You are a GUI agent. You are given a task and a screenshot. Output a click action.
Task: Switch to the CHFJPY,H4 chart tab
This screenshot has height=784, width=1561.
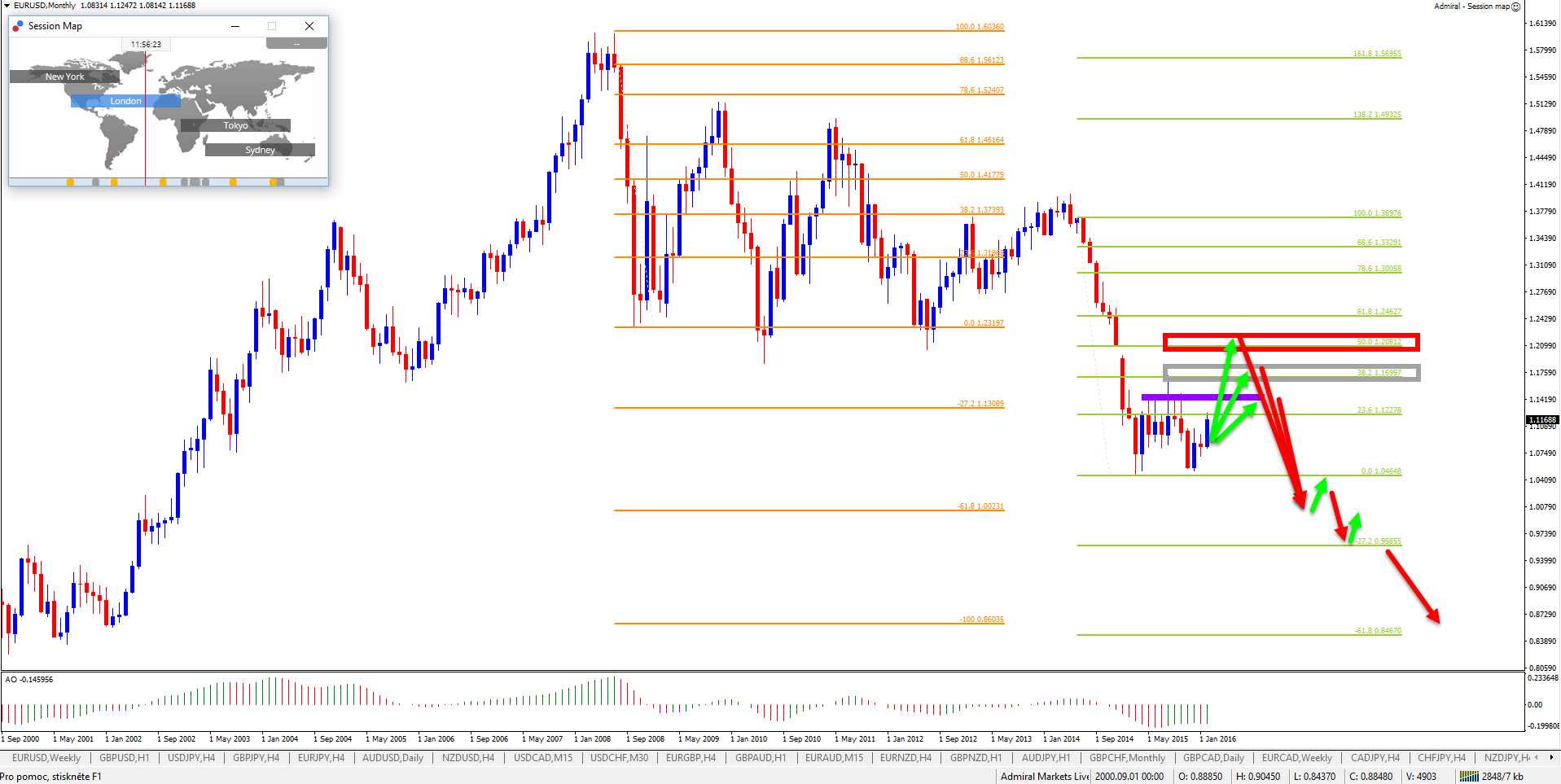pyautogui.click(x=1441, y=758)
